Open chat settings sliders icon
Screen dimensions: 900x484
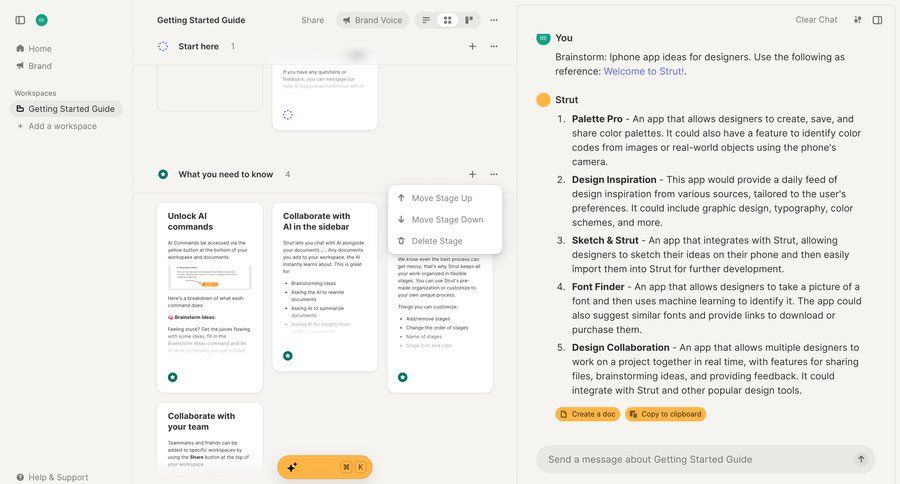[857, 20]
